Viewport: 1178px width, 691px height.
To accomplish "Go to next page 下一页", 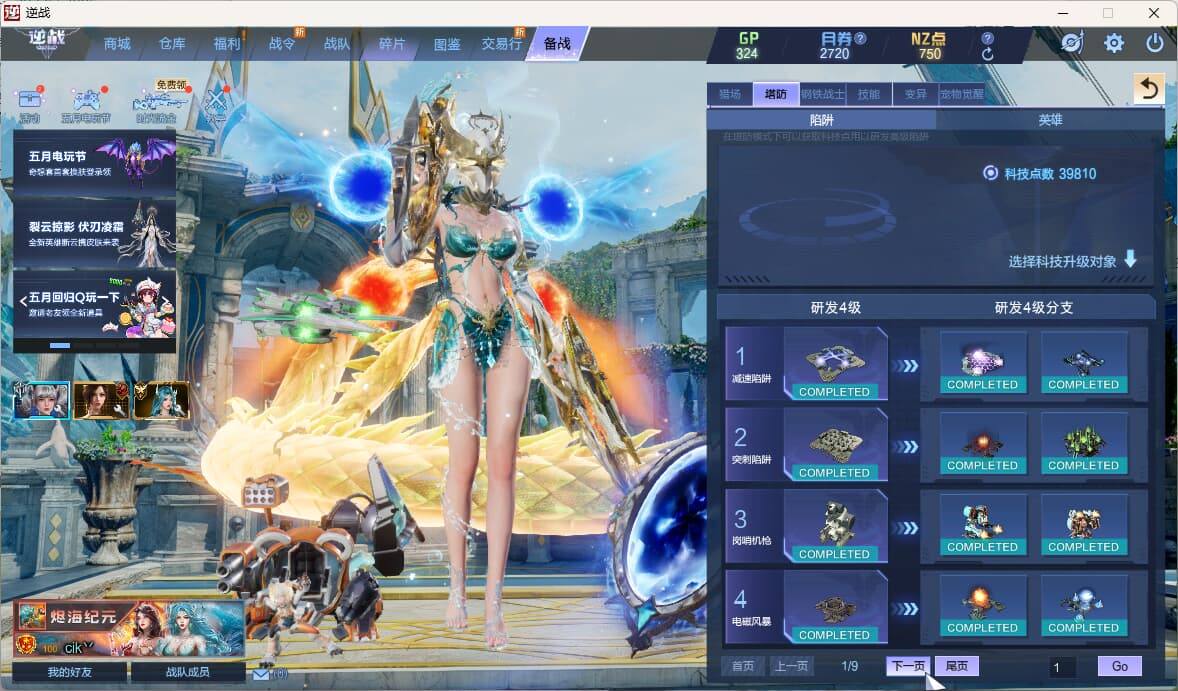I will pyautogui.click(x=908, y=665).
